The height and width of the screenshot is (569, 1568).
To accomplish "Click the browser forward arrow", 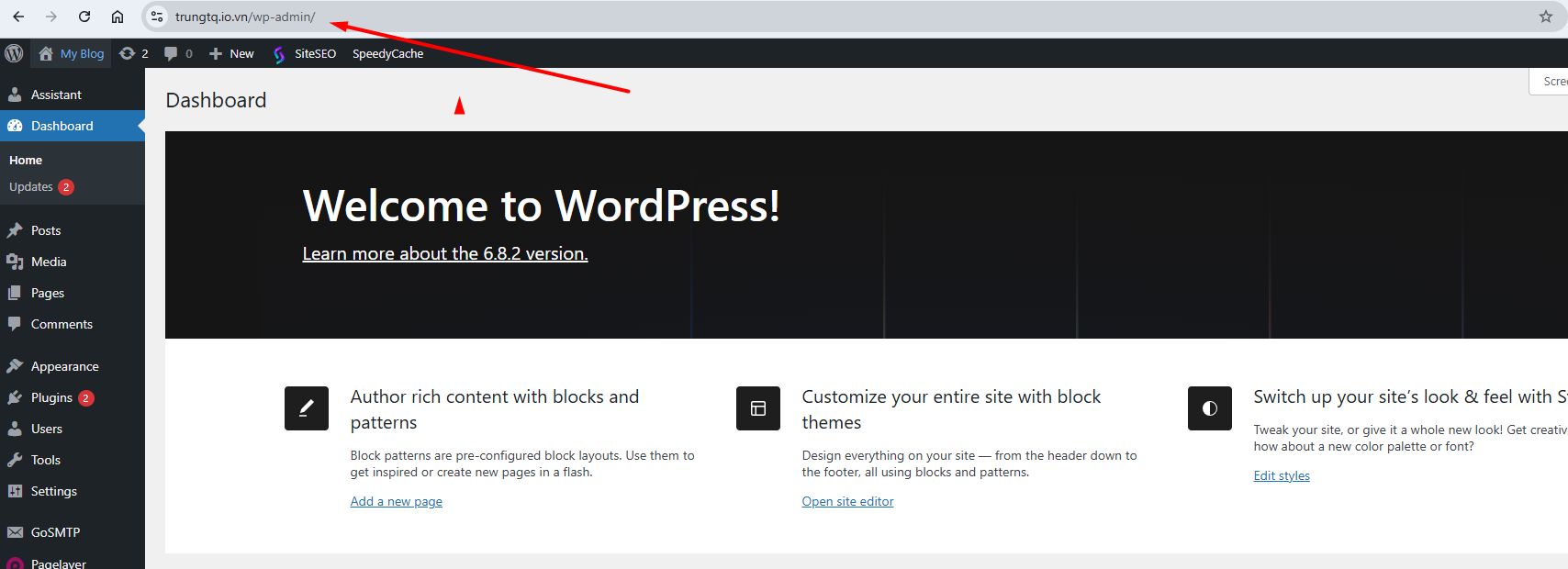I will pos(51,17).
